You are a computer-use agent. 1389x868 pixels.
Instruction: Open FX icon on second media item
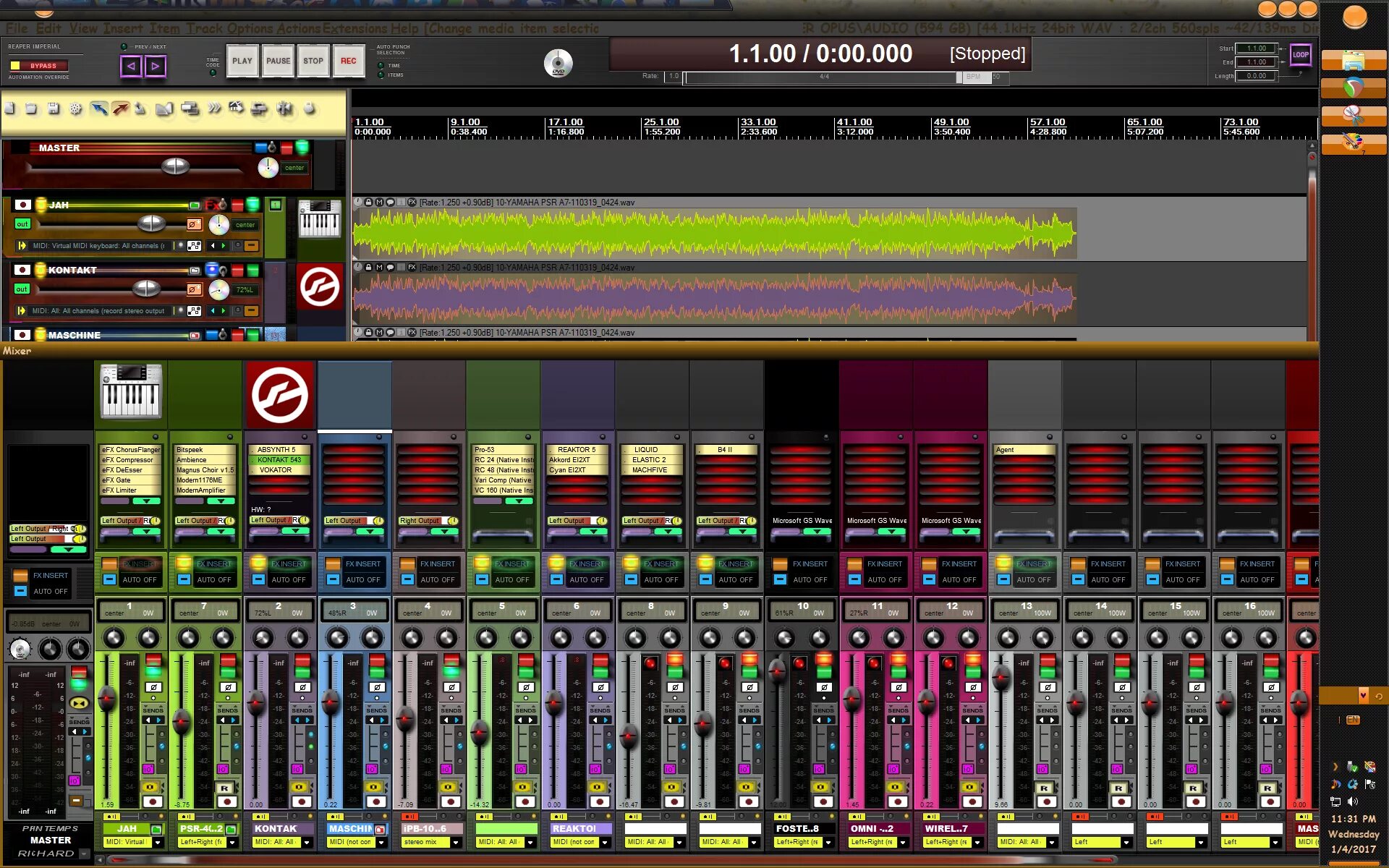click(x=412, y=268)
